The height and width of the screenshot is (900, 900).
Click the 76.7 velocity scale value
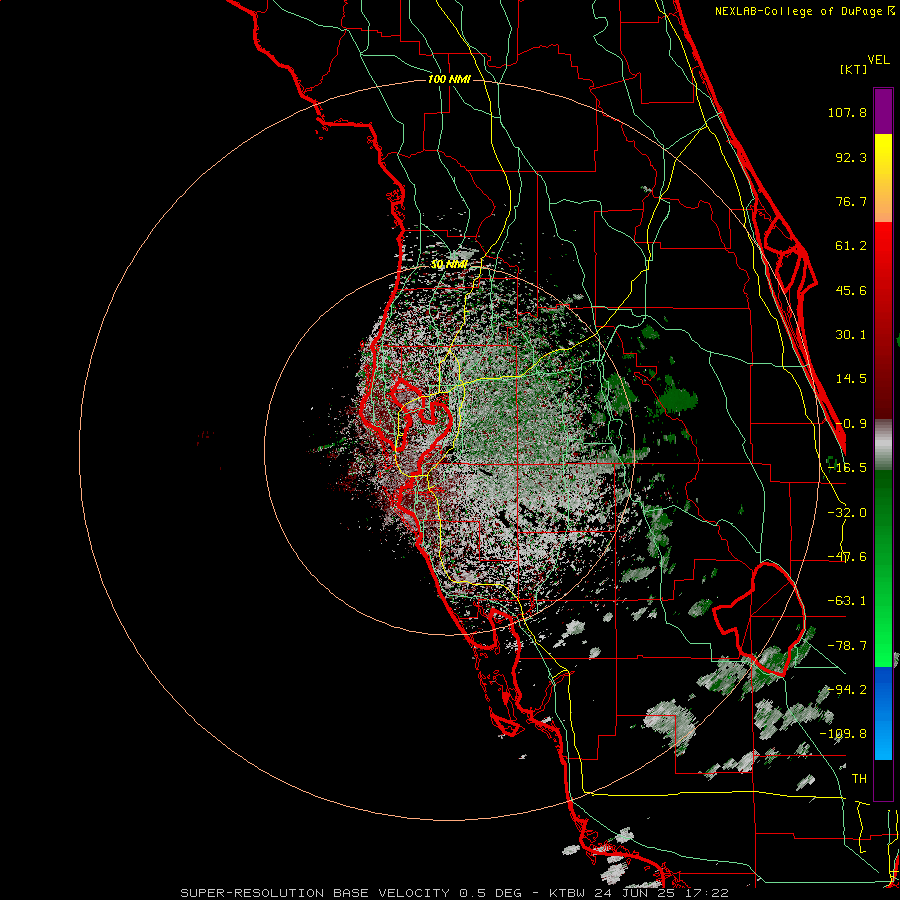[x=851, y=201]
